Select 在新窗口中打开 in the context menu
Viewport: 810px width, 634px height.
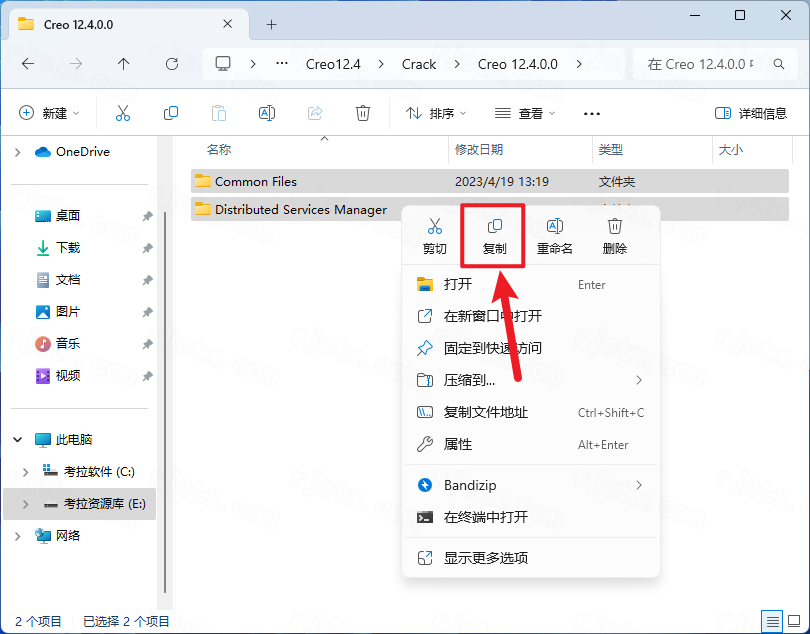coord(531,316)
